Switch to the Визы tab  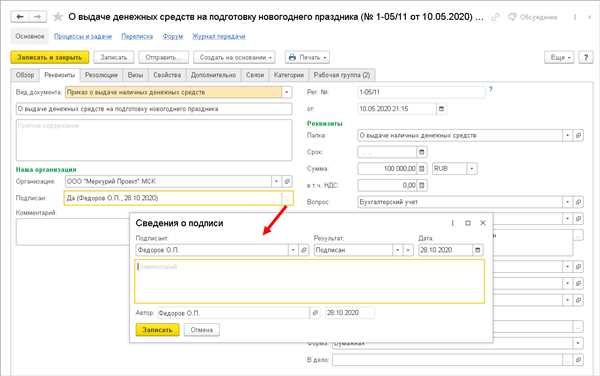click(x=135, y=75)
